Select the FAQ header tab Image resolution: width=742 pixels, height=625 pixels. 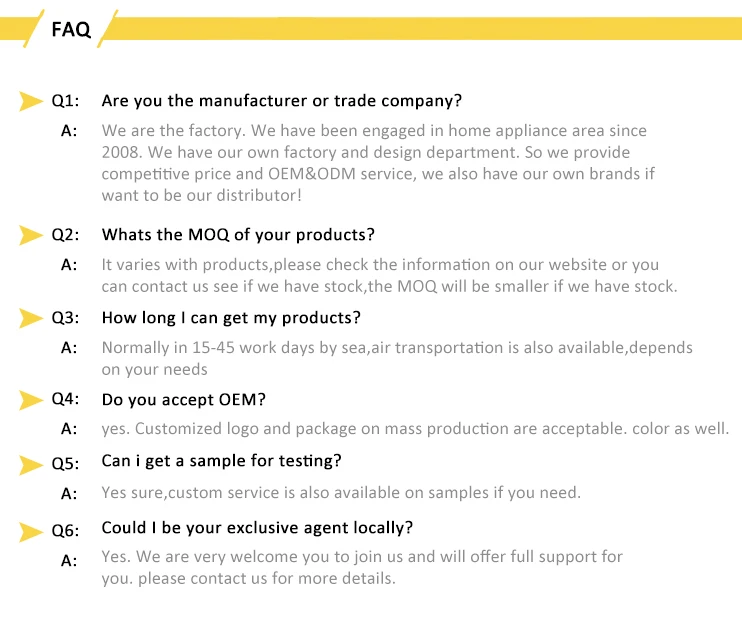click(x=71, y=29)
